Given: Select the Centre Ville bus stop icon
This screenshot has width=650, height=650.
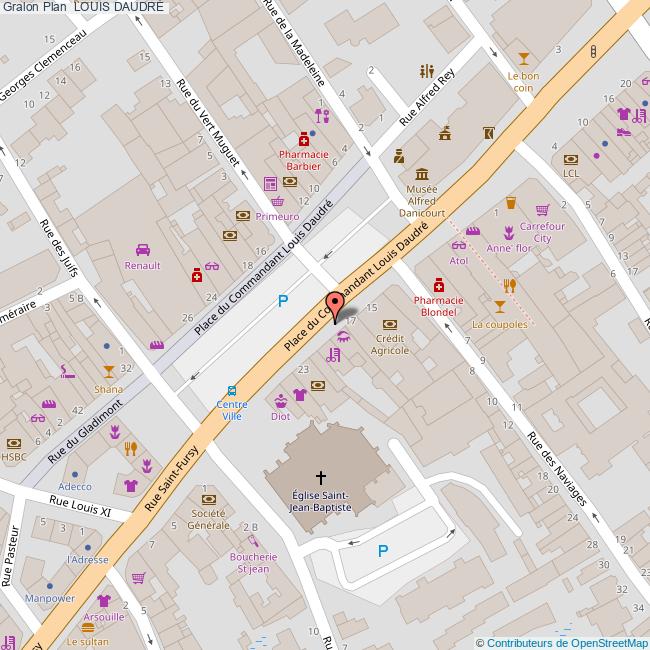Looking at the screenshot, I should pos(232,391).
